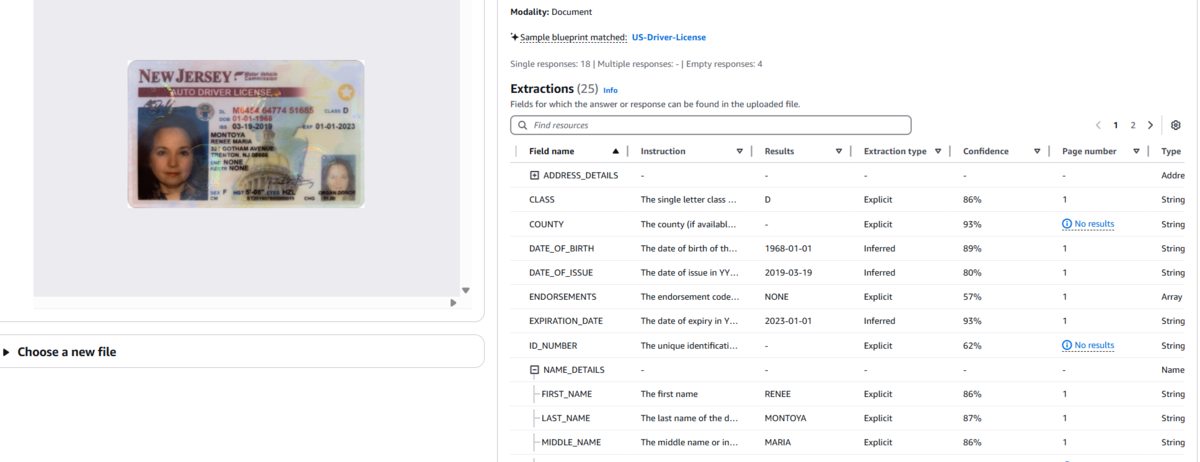Click result value MARIA

[778, 442]
